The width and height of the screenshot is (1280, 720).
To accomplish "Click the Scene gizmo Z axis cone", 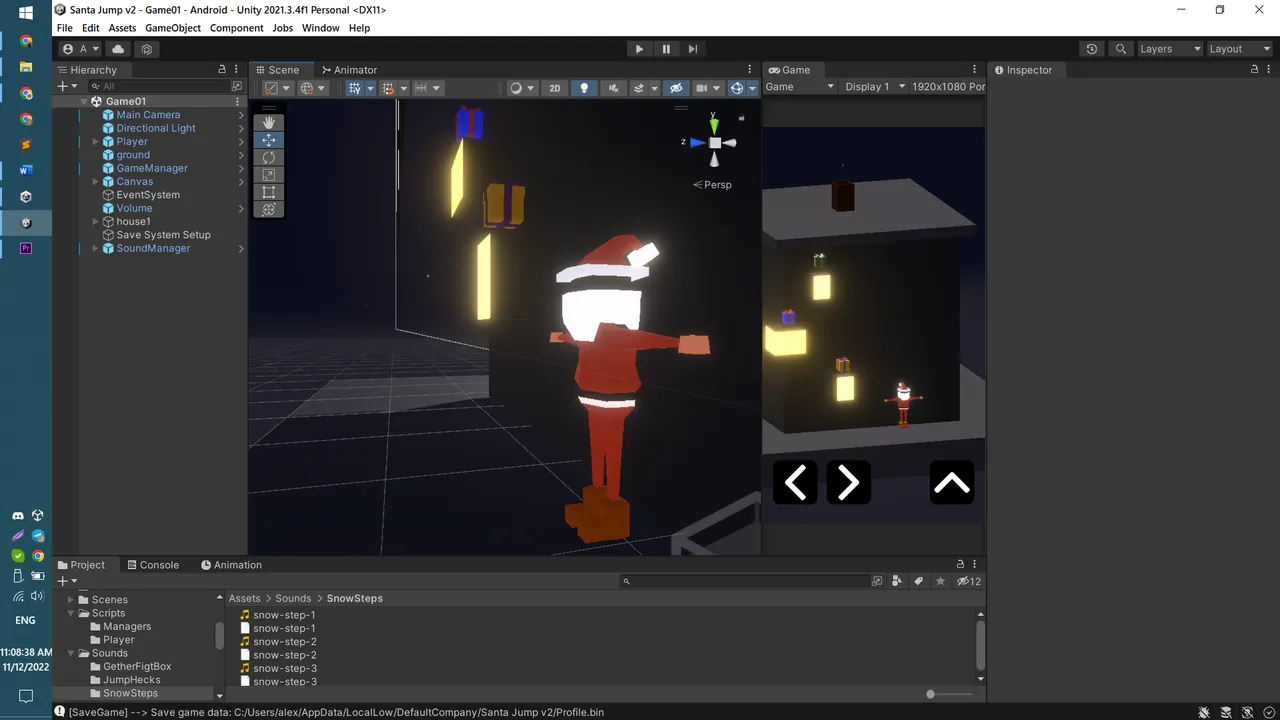I will coord(697,142).
